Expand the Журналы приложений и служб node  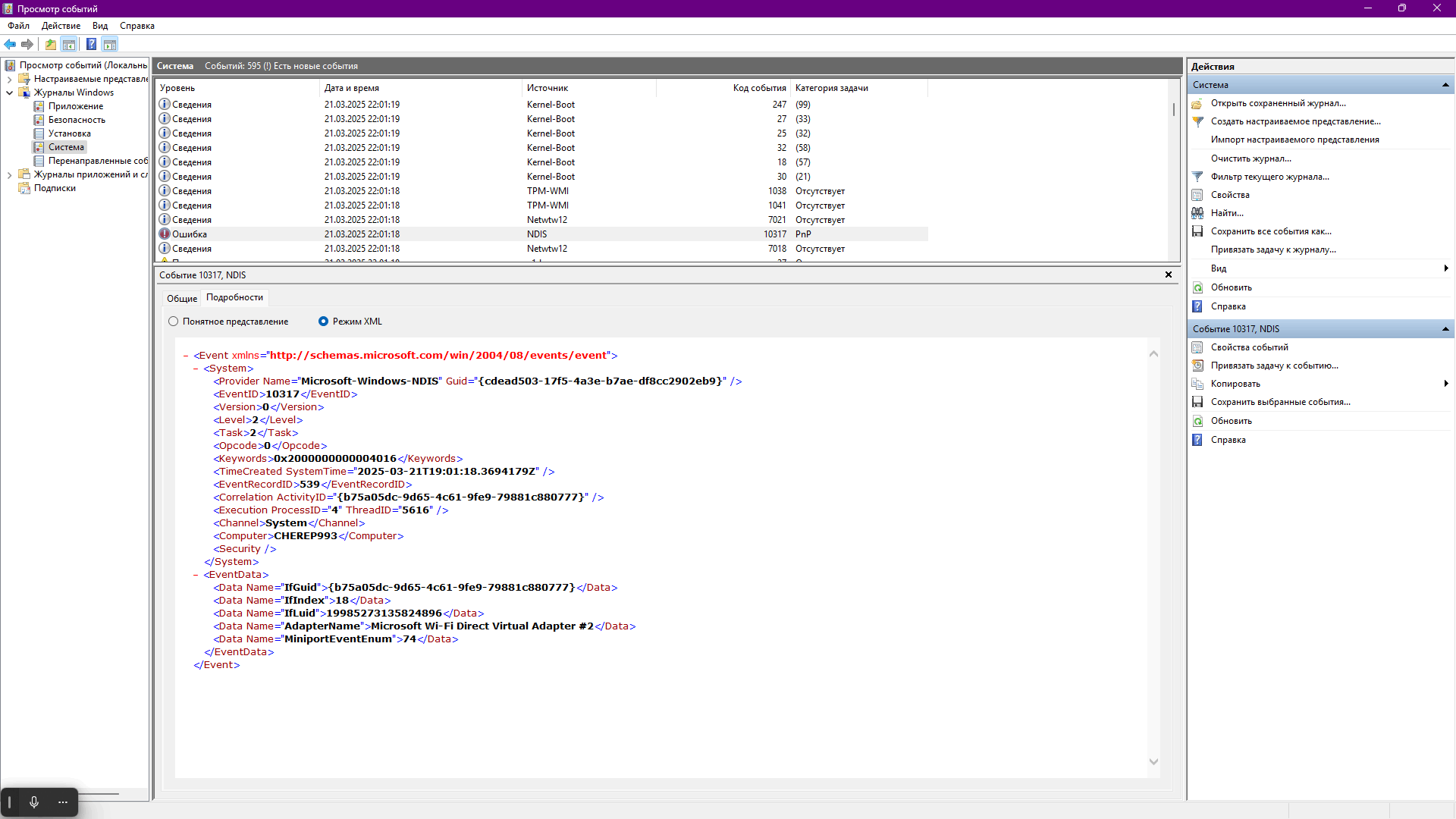(x=9, y=174)
